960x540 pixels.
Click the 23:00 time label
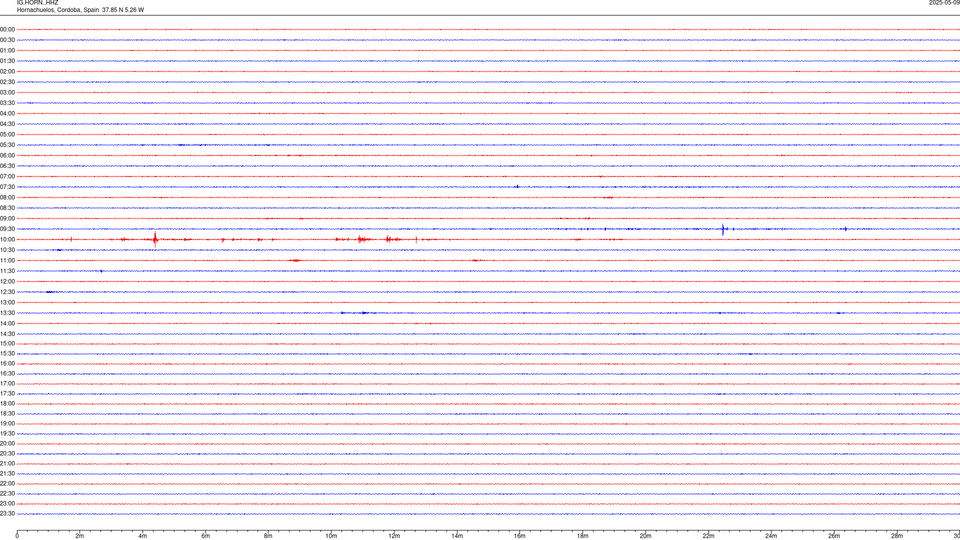(7, 504)
